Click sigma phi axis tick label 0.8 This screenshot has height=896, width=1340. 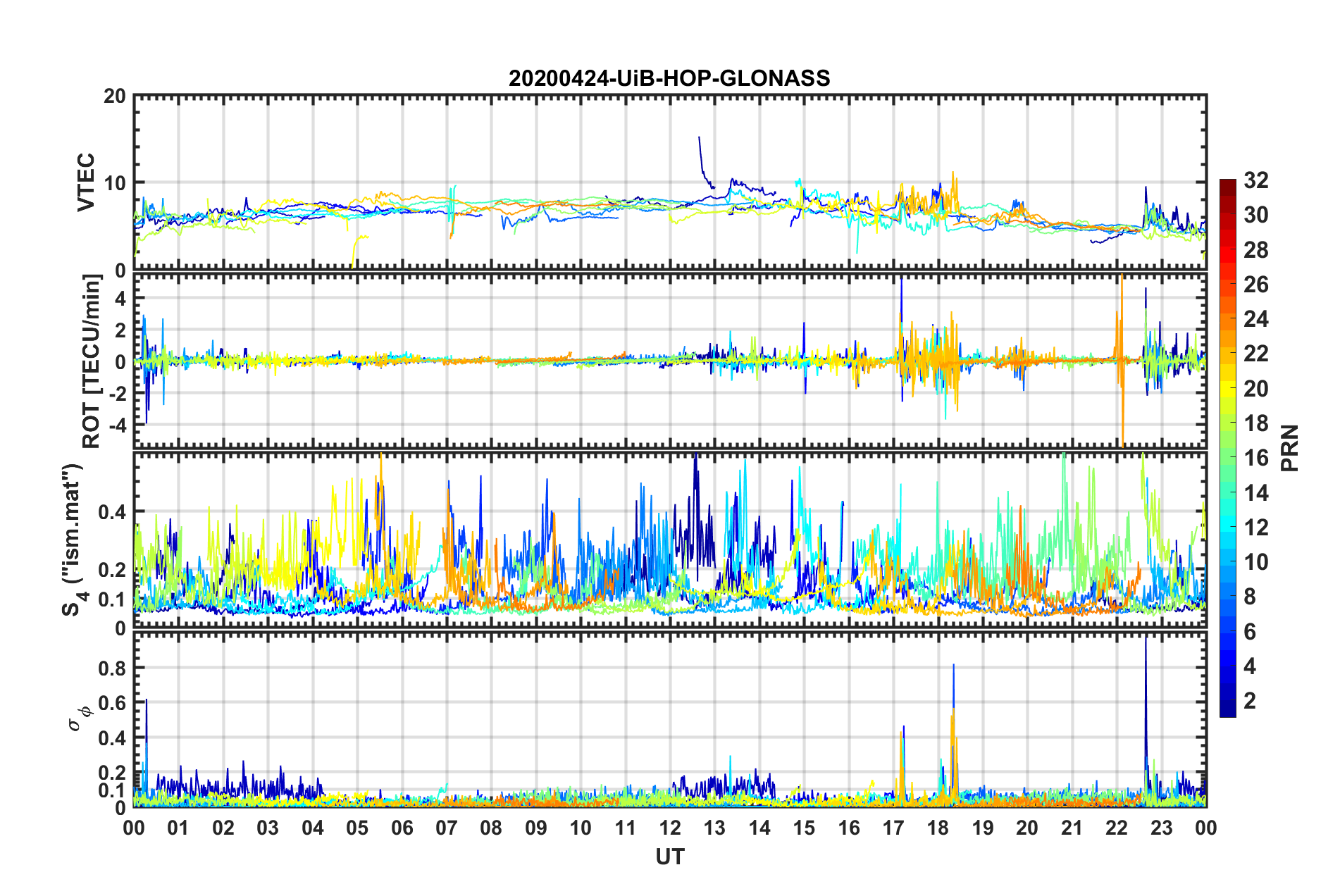tap(111, 668)
